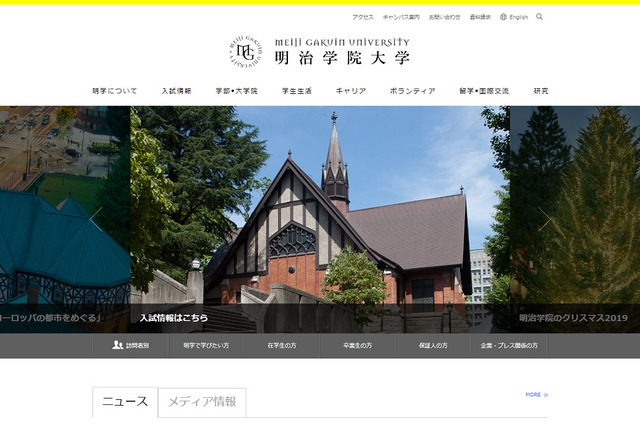Open 学生生活 menu
The width and height of the screenshot is (640, 426).
[x=297, y=91]
